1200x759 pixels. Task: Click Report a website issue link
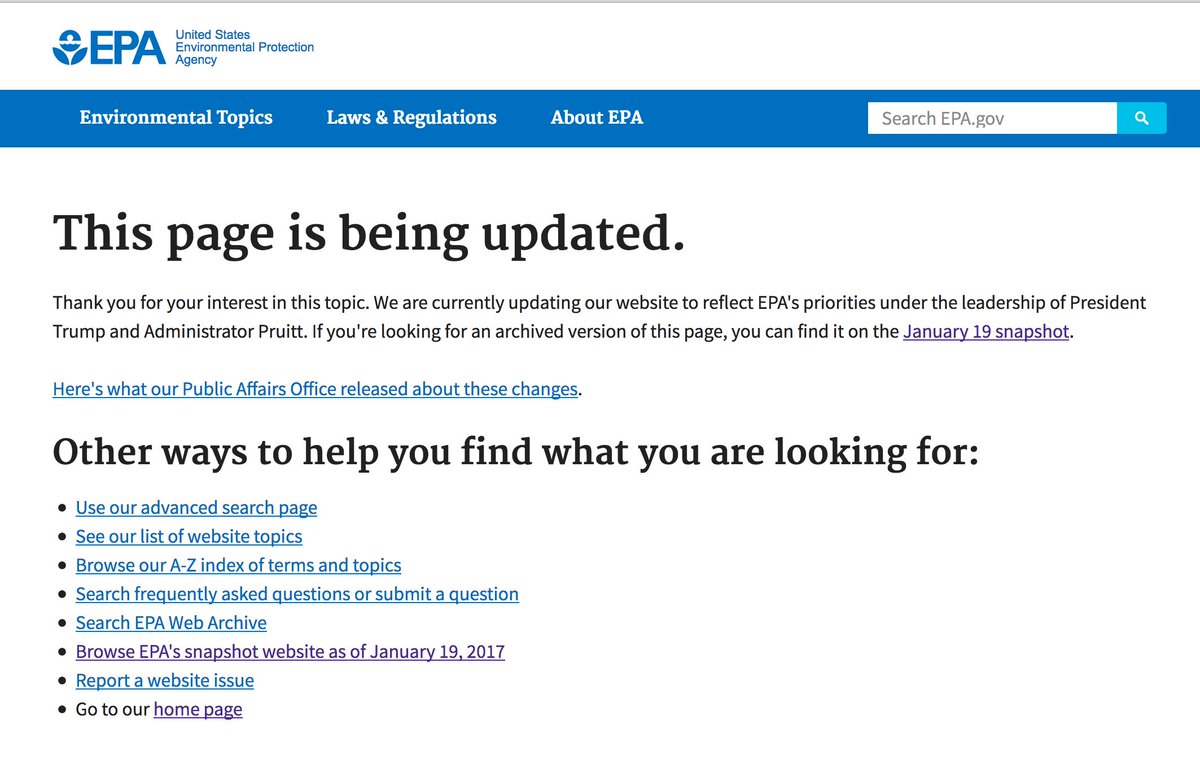coord(165,681)
